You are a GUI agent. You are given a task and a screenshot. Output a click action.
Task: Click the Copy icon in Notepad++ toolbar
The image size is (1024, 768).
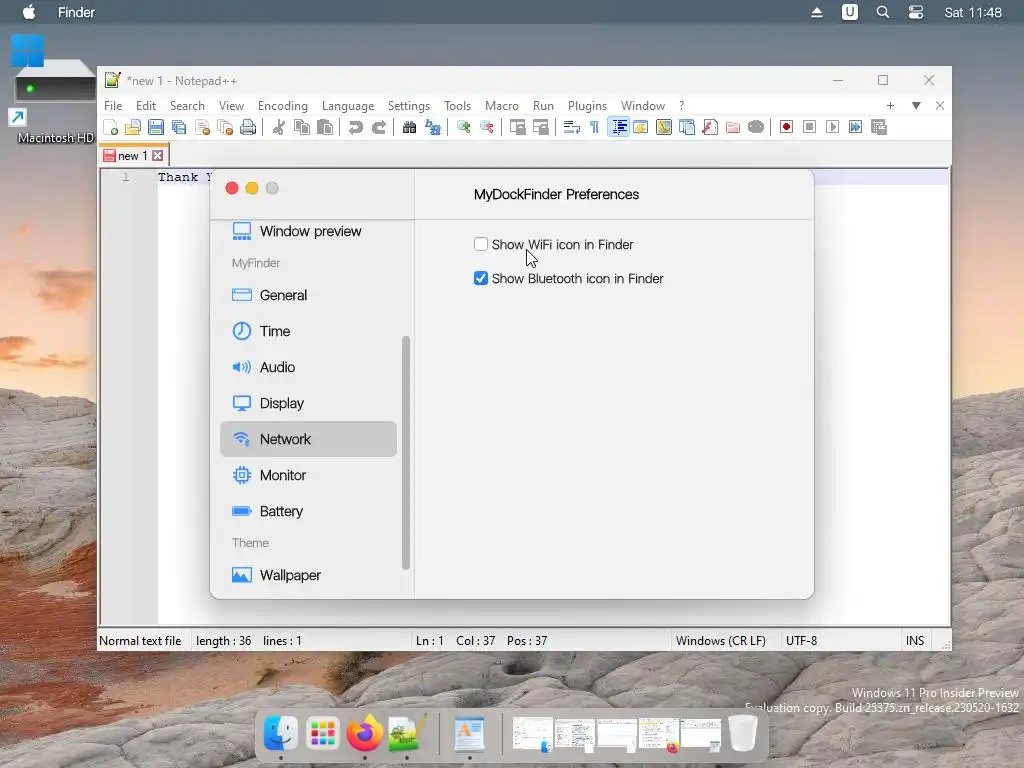(302, 127)
